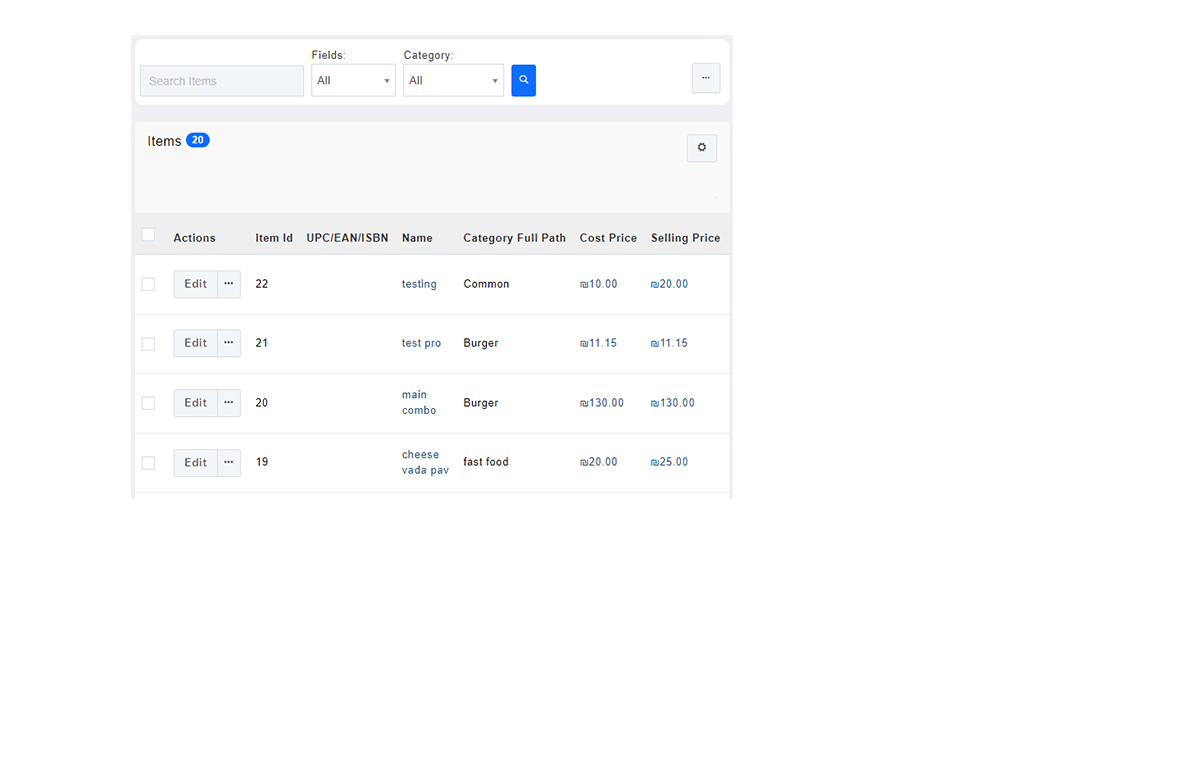Open more actions for item 20
The width and height of the screenshot is (1200, 773).
(x=229, y=403)
